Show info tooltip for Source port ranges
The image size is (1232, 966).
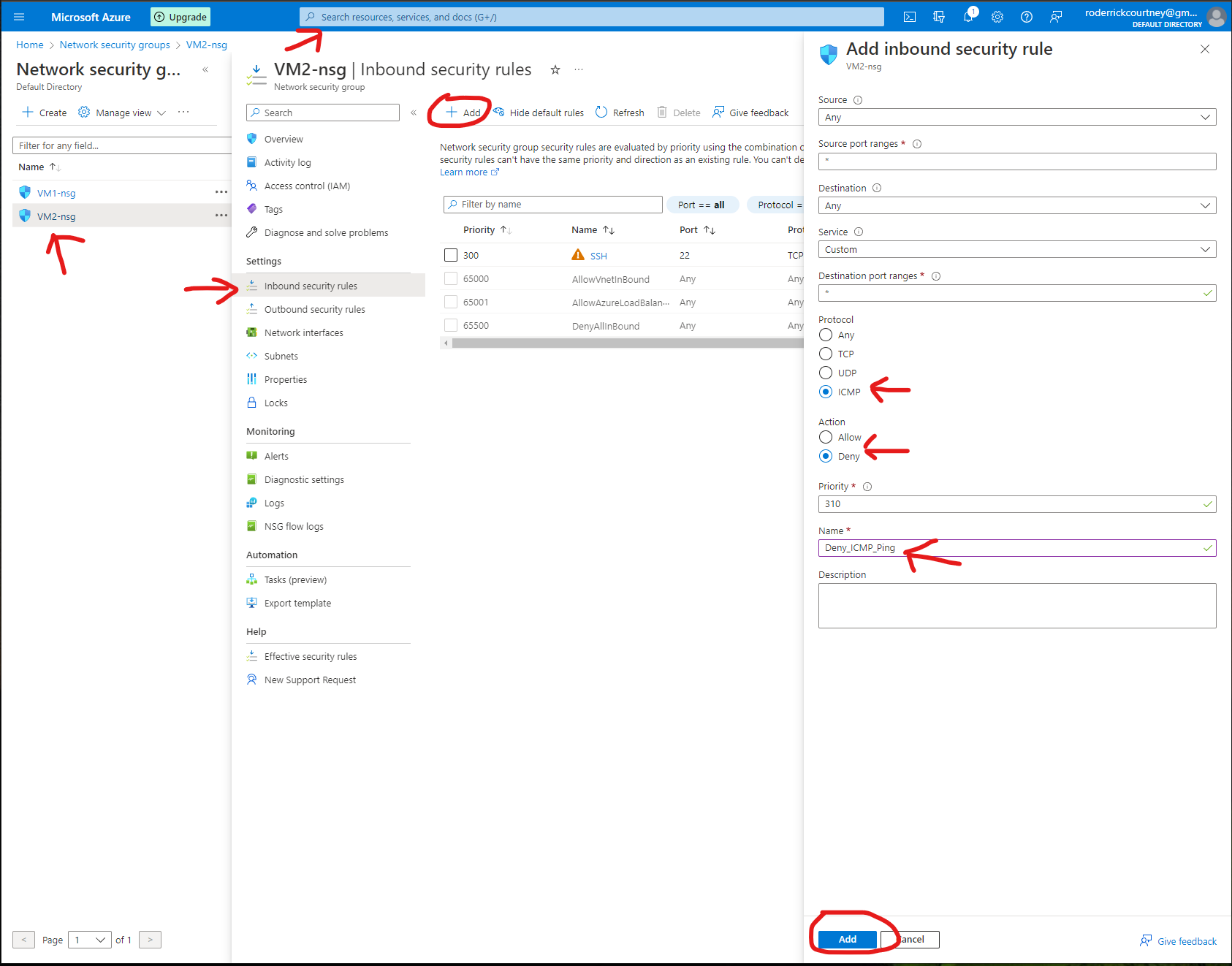(917, 144)
